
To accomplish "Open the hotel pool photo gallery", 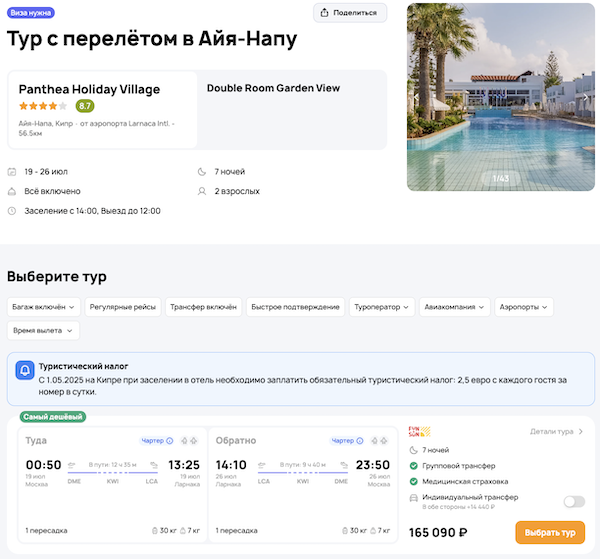I will (x=499, y=97).
